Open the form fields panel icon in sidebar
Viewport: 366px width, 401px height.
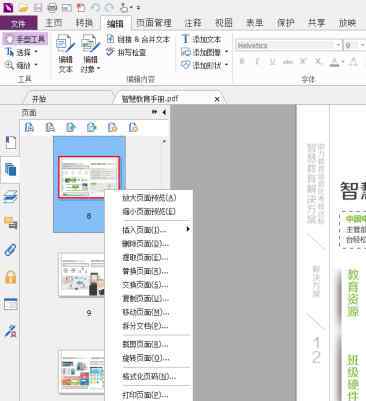coord(10,304)
